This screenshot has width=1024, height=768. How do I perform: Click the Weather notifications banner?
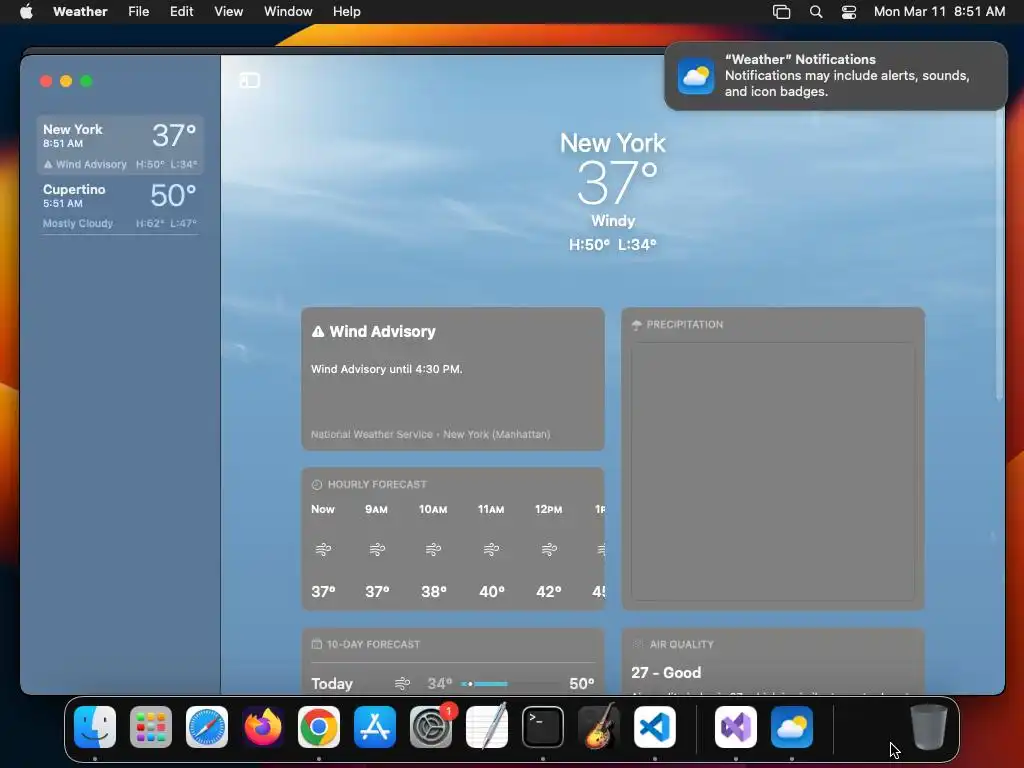click(x=836, y=76)
